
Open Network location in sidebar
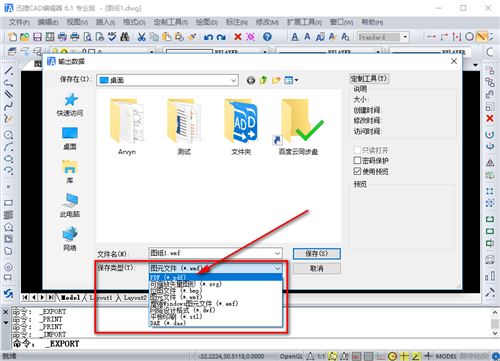tap(70, 239)
